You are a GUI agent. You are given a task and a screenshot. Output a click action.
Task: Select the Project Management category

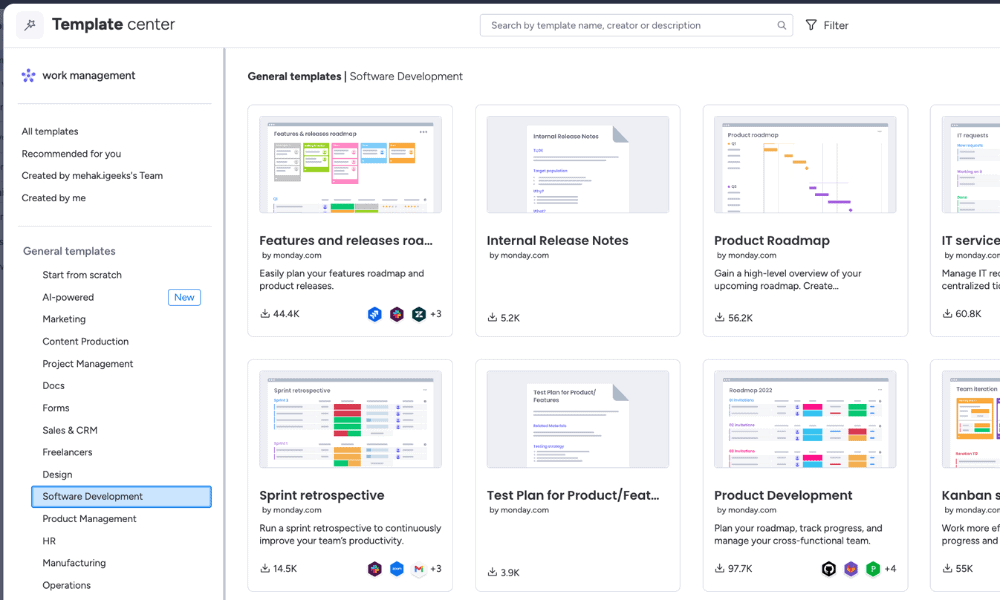point(88,364)
